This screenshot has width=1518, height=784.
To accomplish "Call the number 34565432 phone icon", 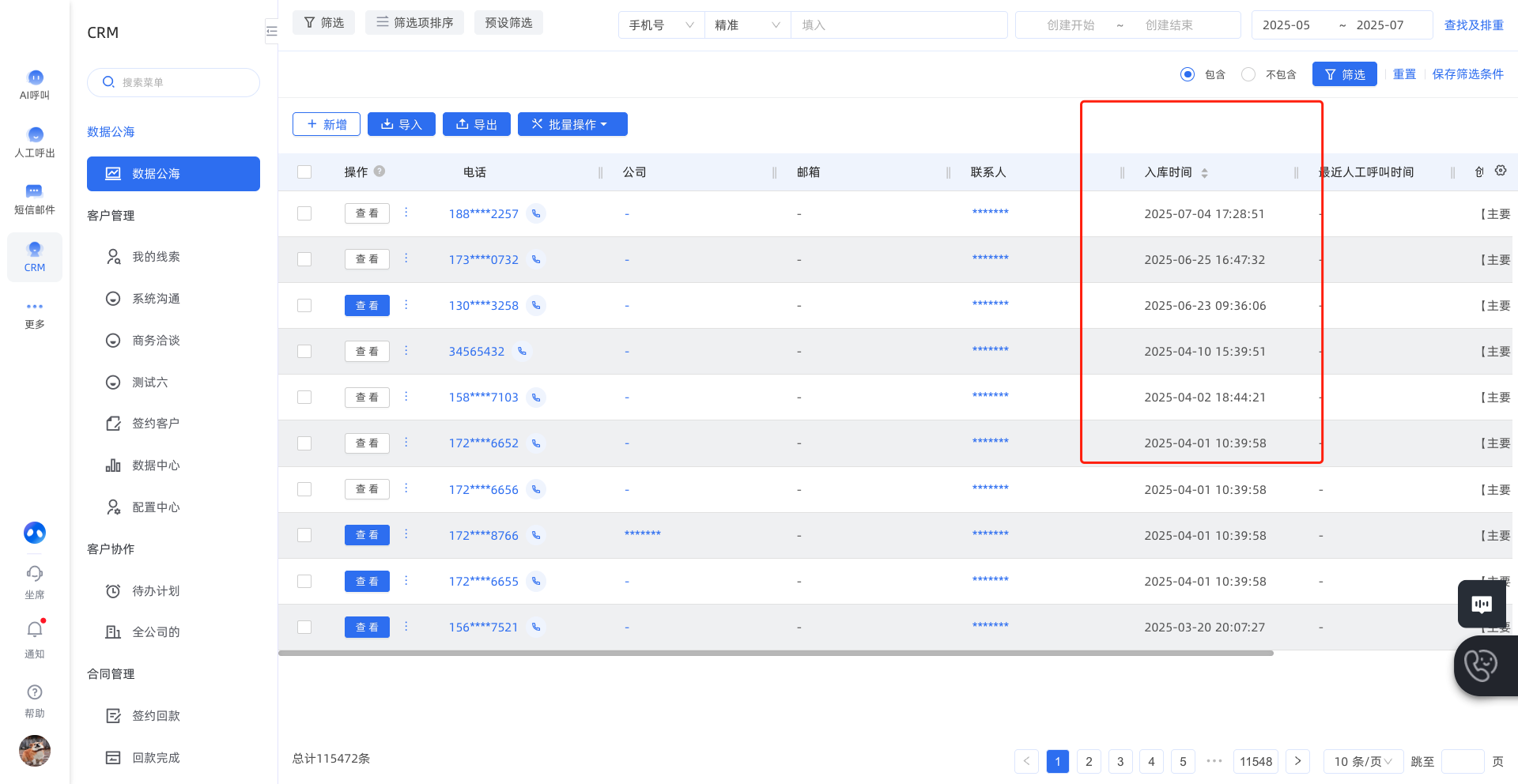I will pyautogui.click(x=522, y=351).
